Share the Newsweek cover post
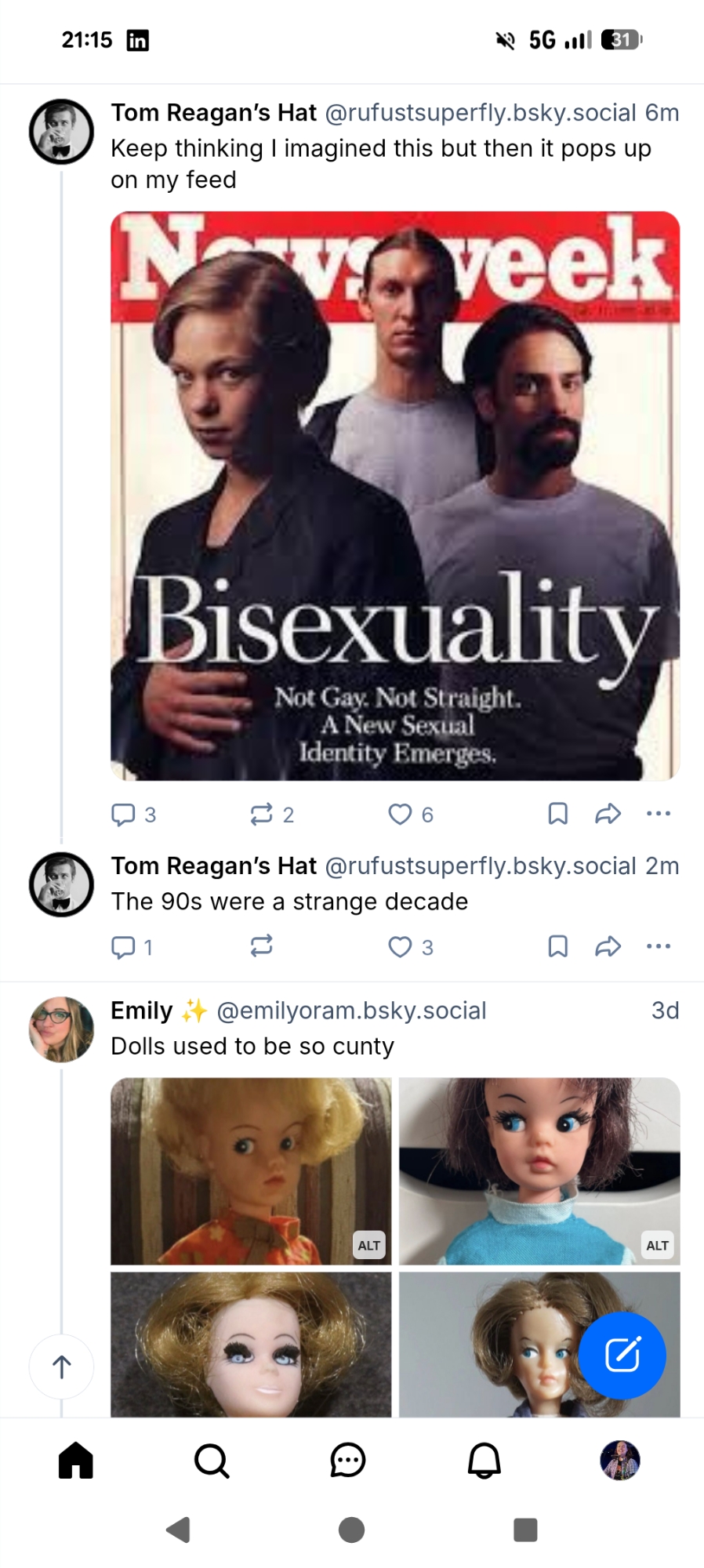 point(608,814)
